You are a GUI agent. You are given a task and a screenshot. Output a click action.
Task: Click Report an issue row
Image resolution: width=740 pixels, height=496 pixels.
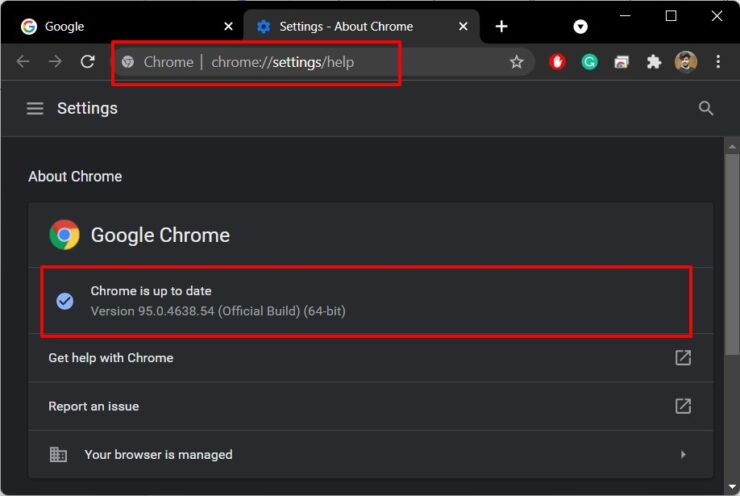tap(370, 406)
